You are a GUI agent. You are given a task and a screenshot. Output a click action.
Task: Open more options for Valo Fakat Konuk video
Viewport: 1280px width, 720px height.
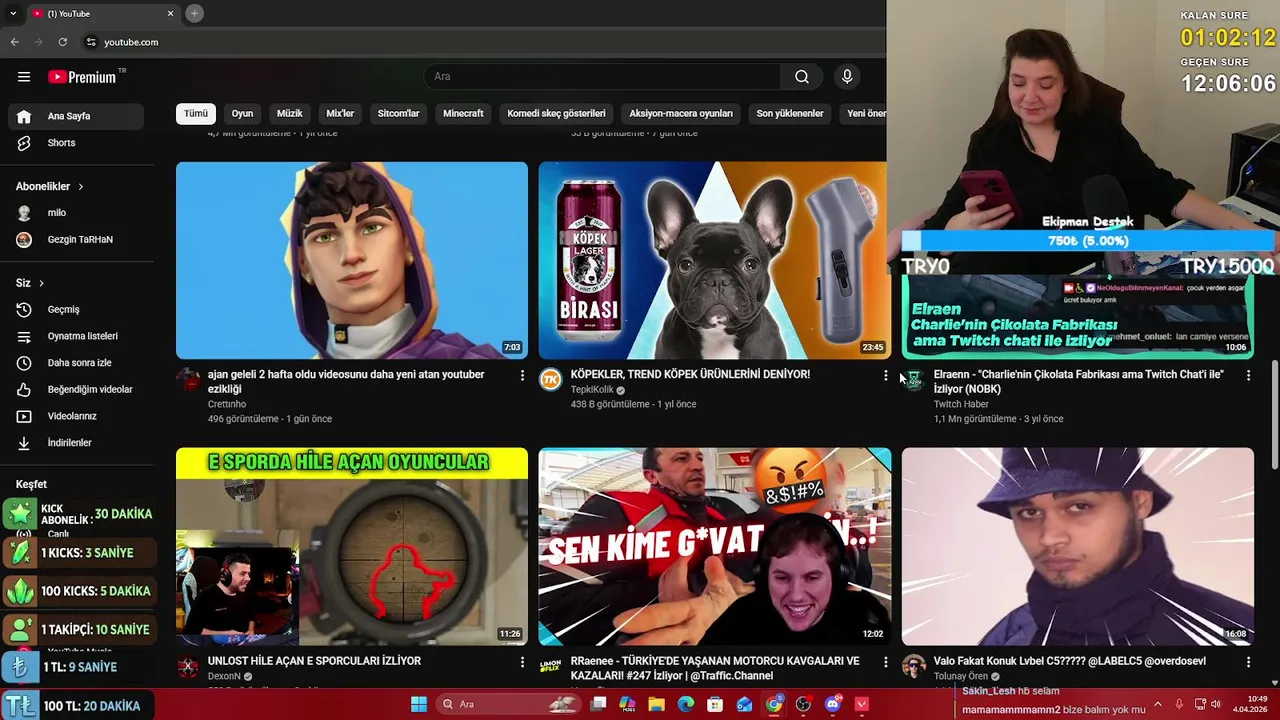1248,662
